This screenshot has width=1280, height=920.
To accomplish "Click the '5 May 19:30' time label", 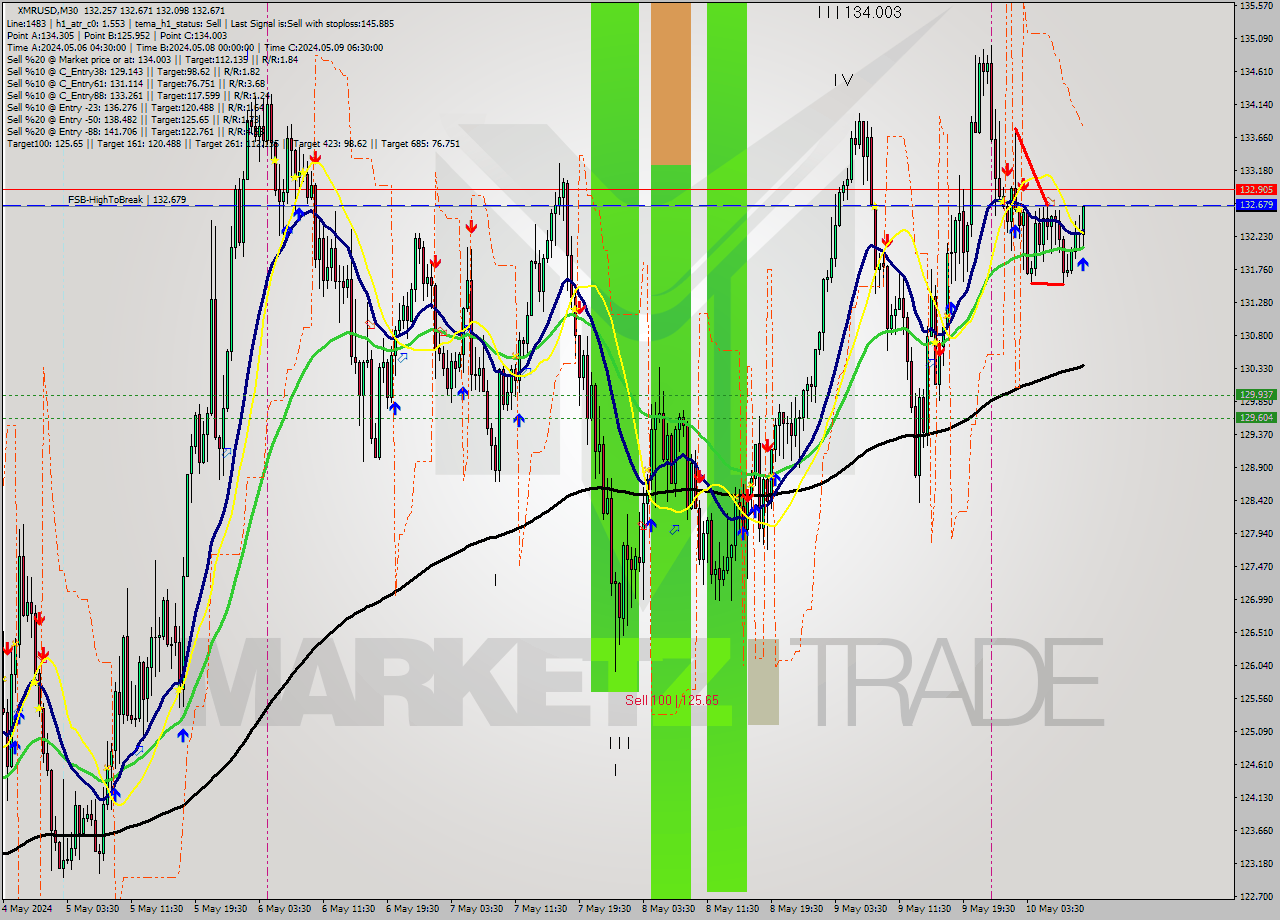I will (220, 909).
